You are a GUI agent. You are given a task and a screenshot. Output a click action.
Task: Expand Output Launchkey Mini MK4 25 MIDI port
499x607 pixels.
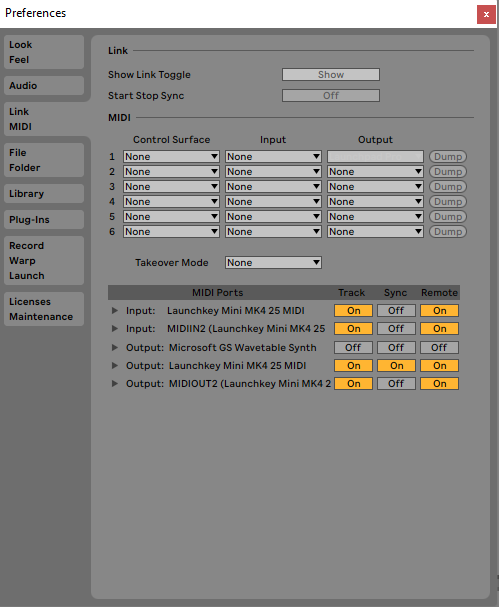115,365
